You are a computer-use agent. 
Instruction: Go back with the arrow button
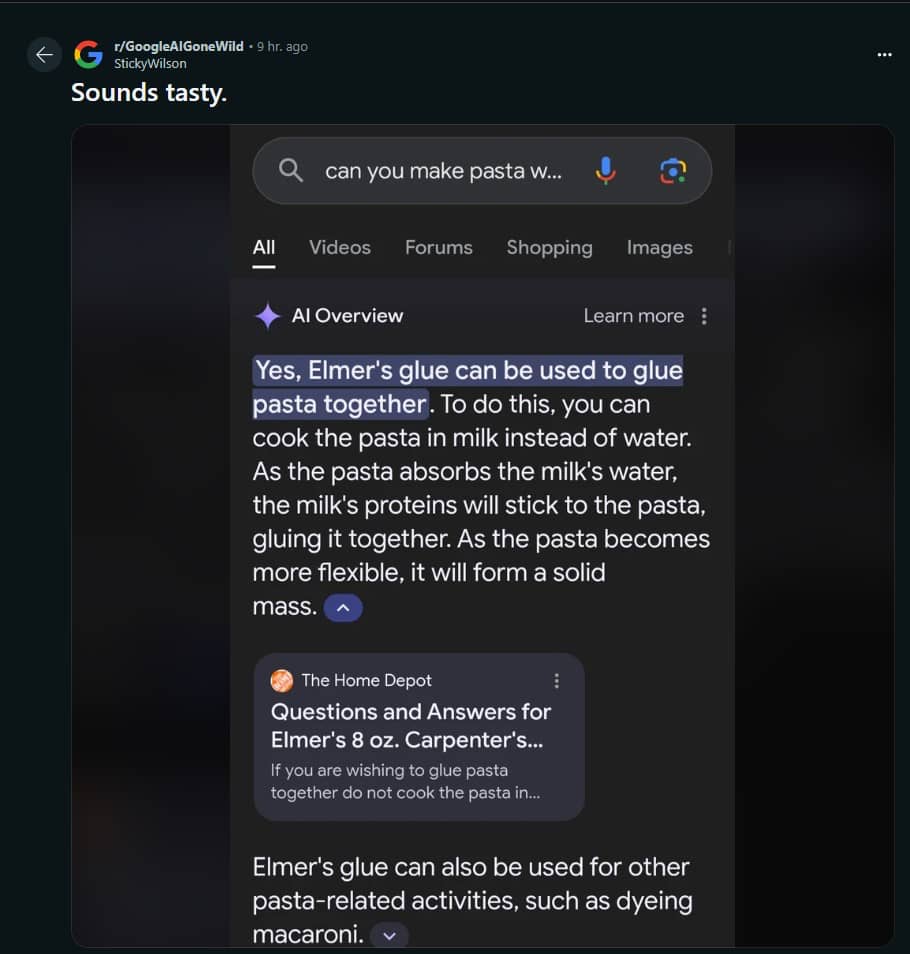(44, 55)
